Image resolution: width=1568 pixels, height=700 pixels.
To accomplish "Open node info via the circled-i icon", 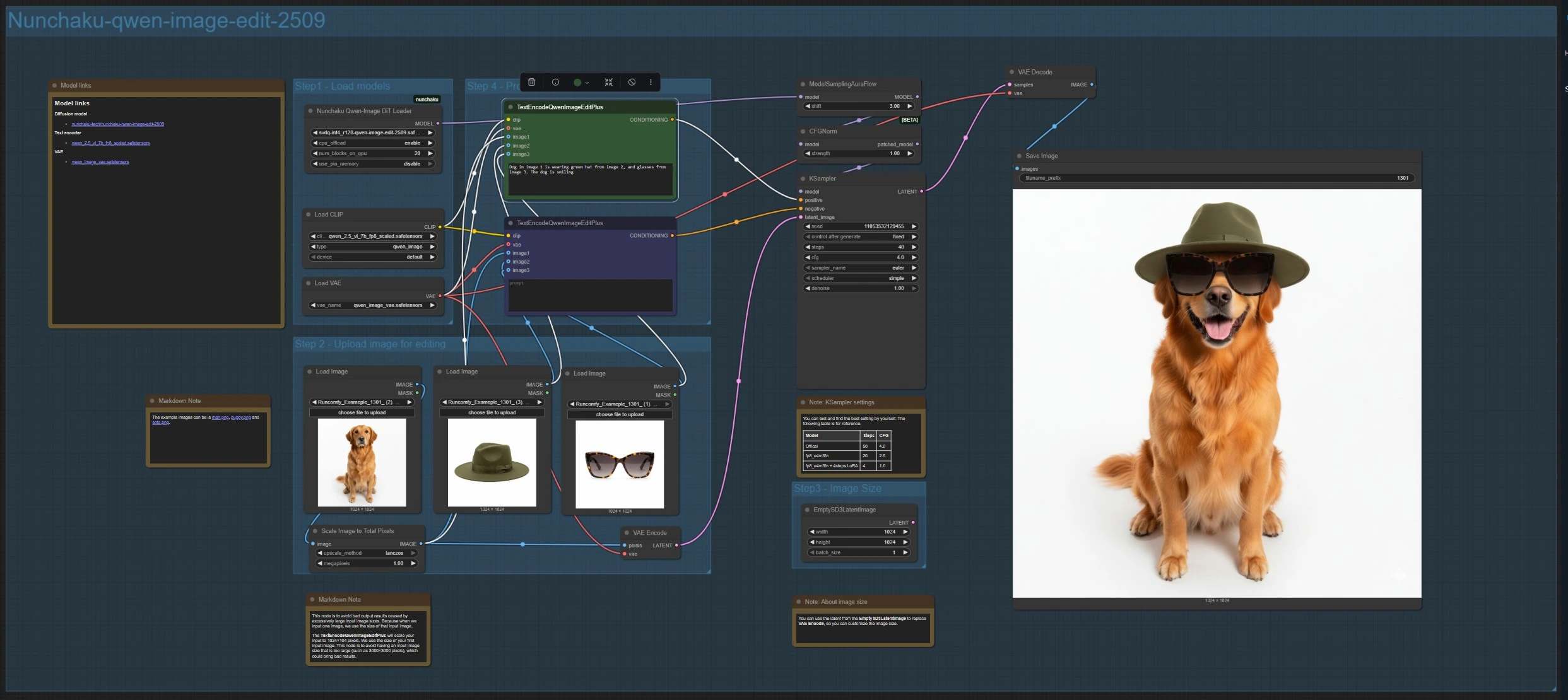I will click(555, 82).
